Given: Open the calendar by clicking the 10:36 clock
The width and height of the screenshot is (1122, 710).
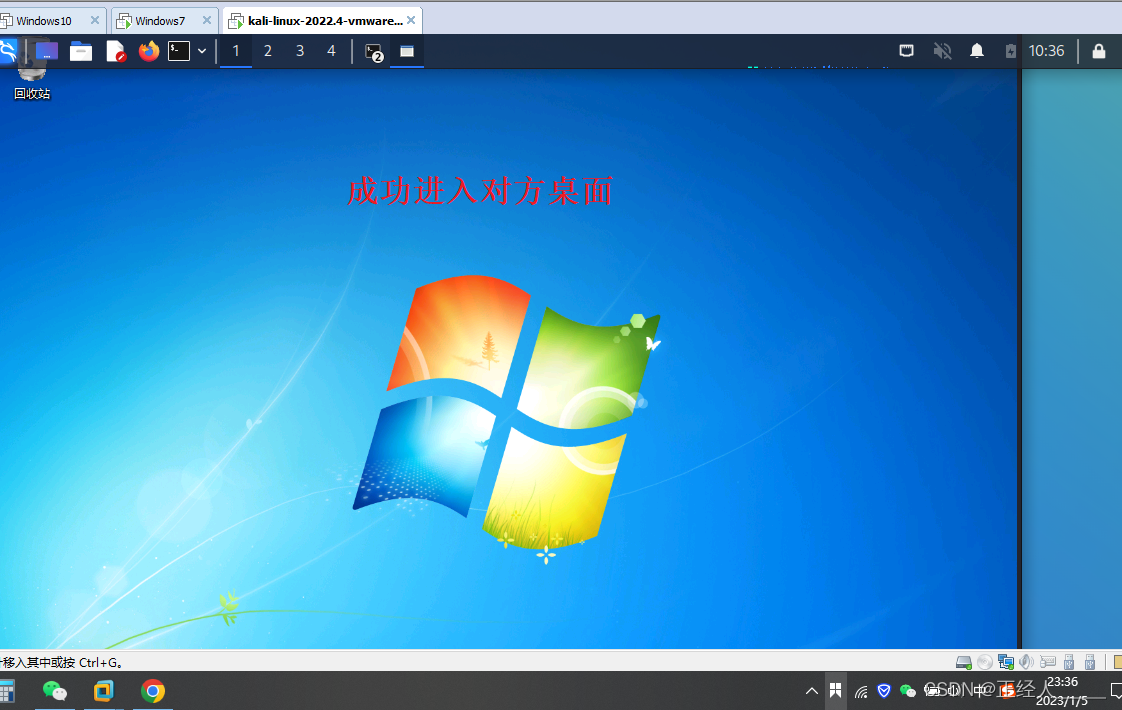Looking at the screenshot, I should coord(1047,50).
